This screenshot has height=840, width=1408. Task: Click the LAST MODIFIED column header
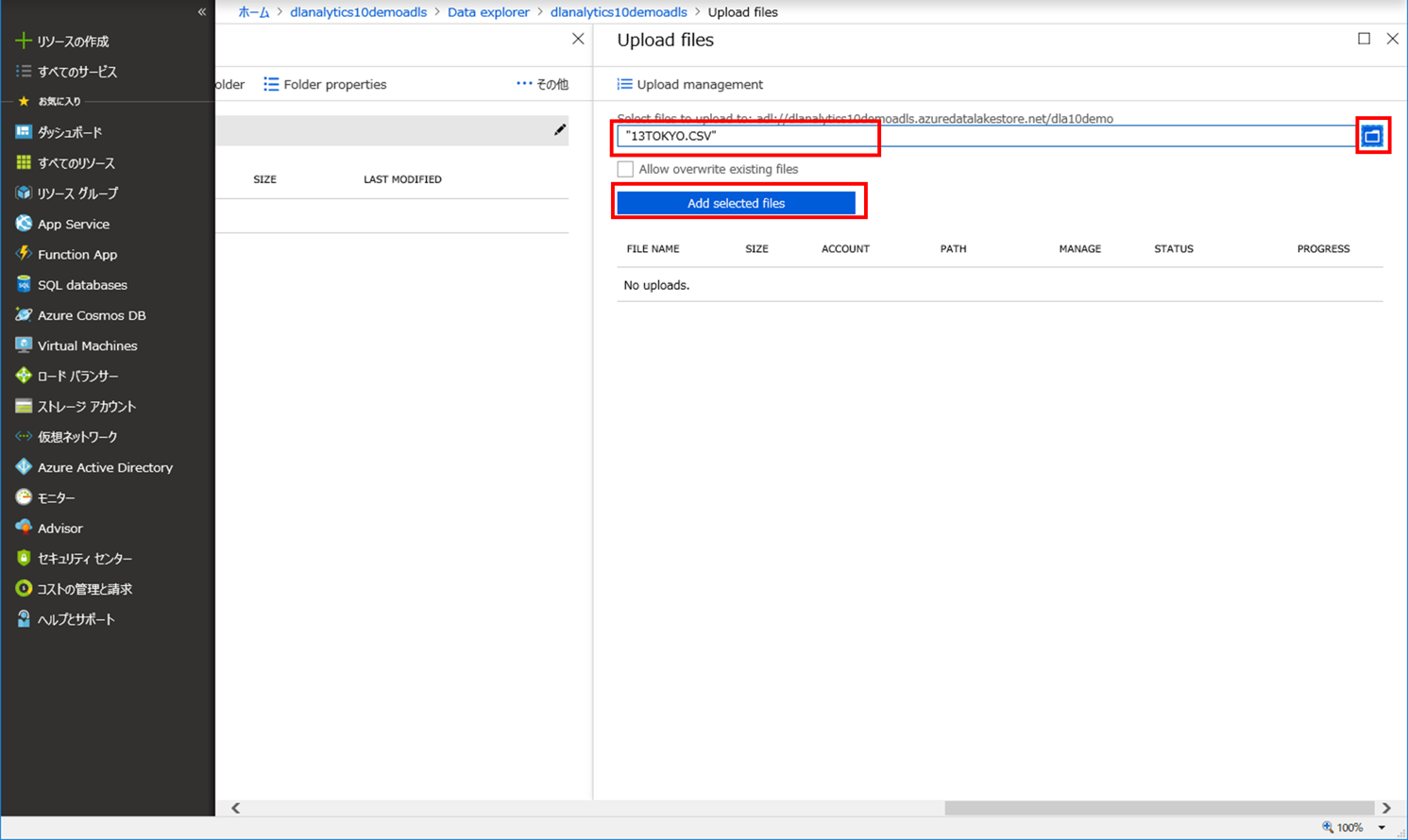click(x=402, y=179)
